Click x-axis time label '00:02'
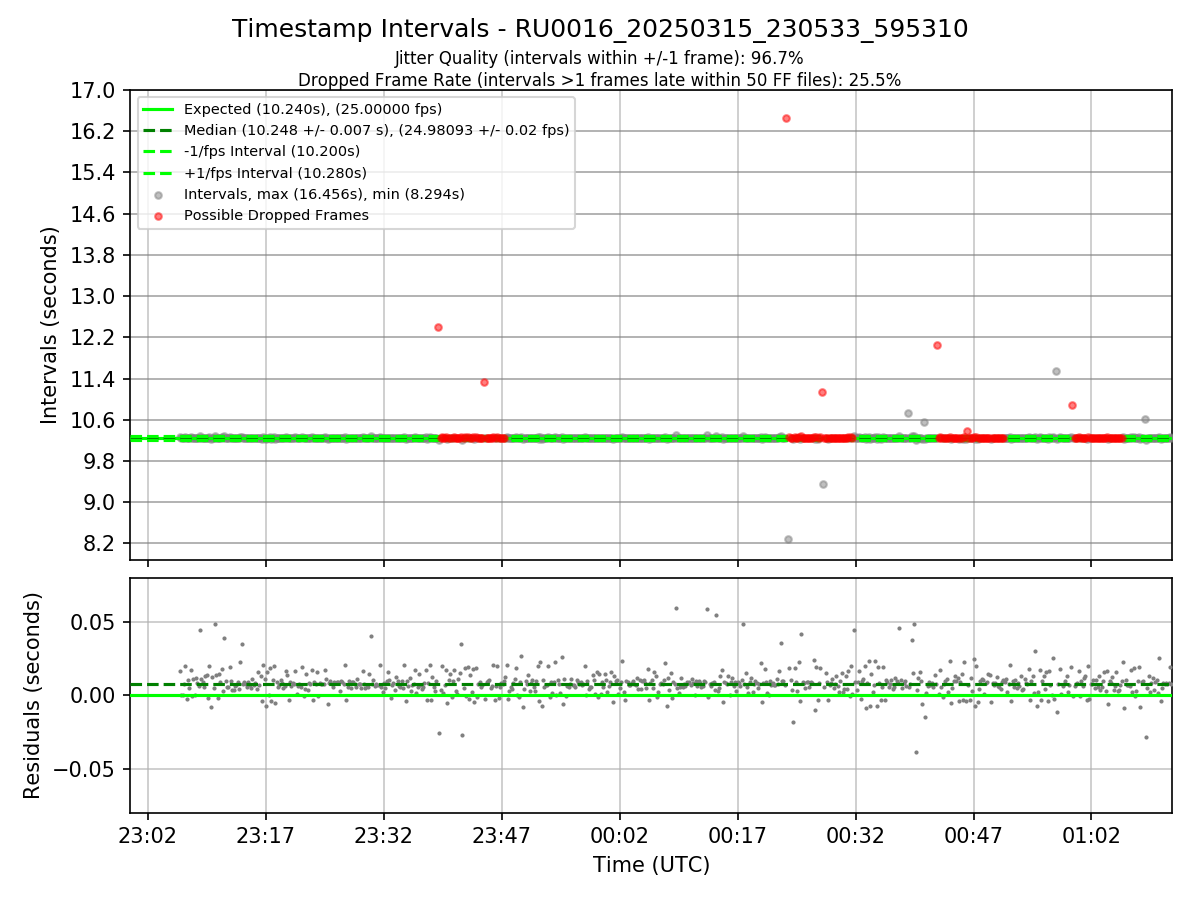 tap(620, 834)
